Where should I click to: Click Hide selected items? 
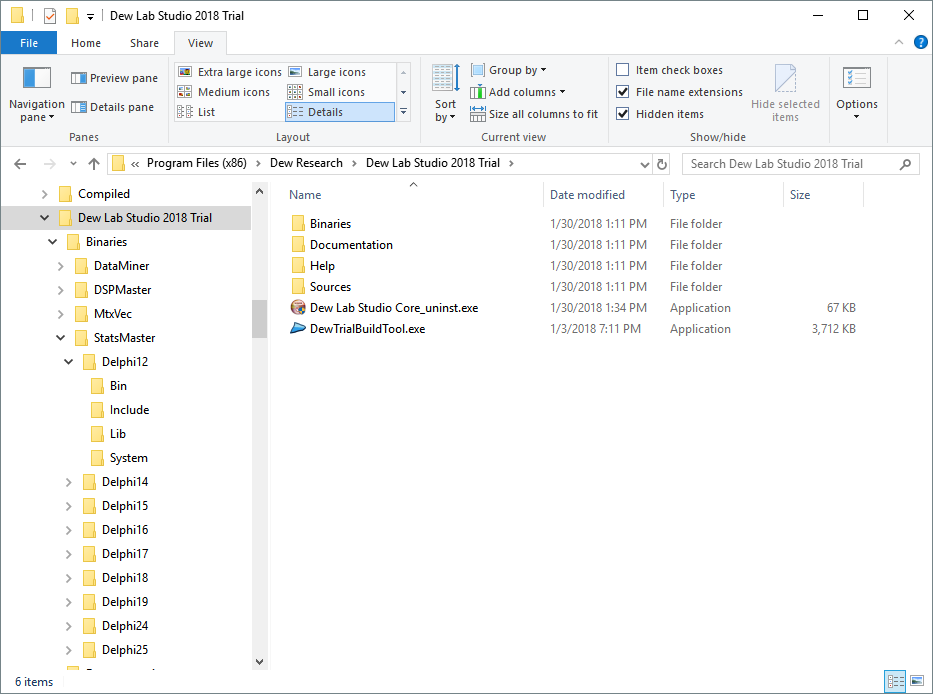(x=785, y=94)
